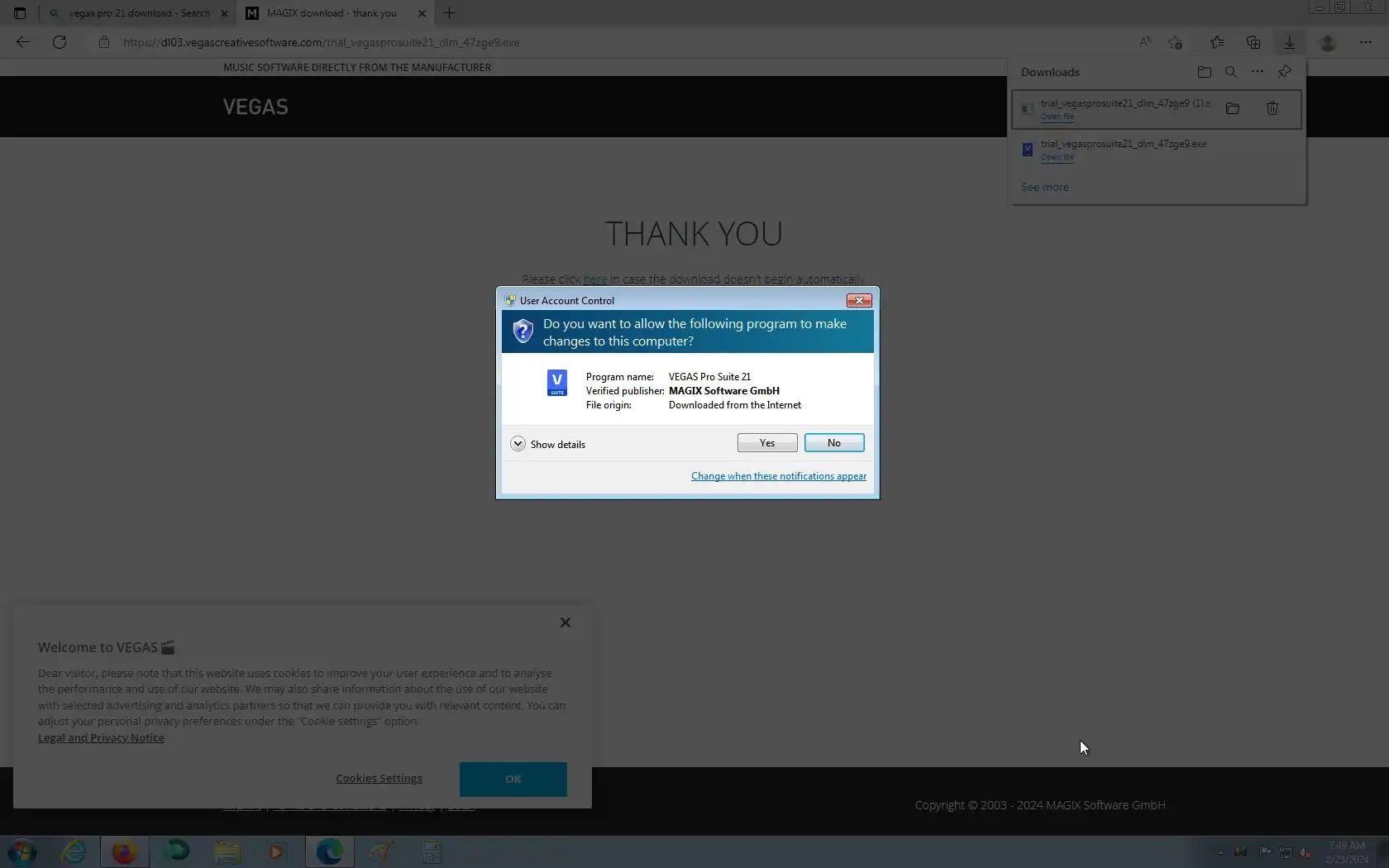Open Cookies Settings
Screen dimensions: 1389x868
tap(379, 779)
